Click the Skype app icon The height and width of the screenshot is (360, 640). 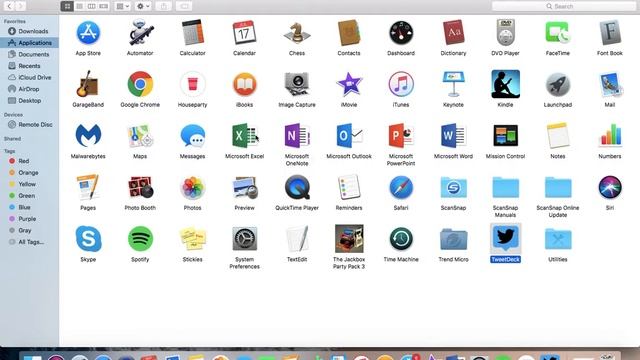[x=88, y=239]
